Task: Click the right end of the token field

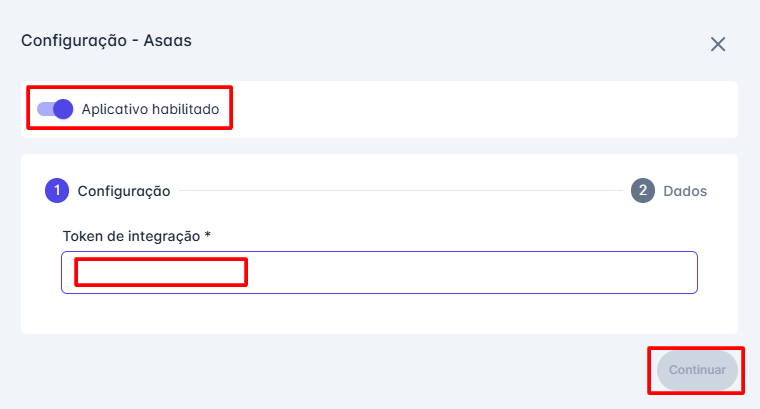Action: (680, 272)
